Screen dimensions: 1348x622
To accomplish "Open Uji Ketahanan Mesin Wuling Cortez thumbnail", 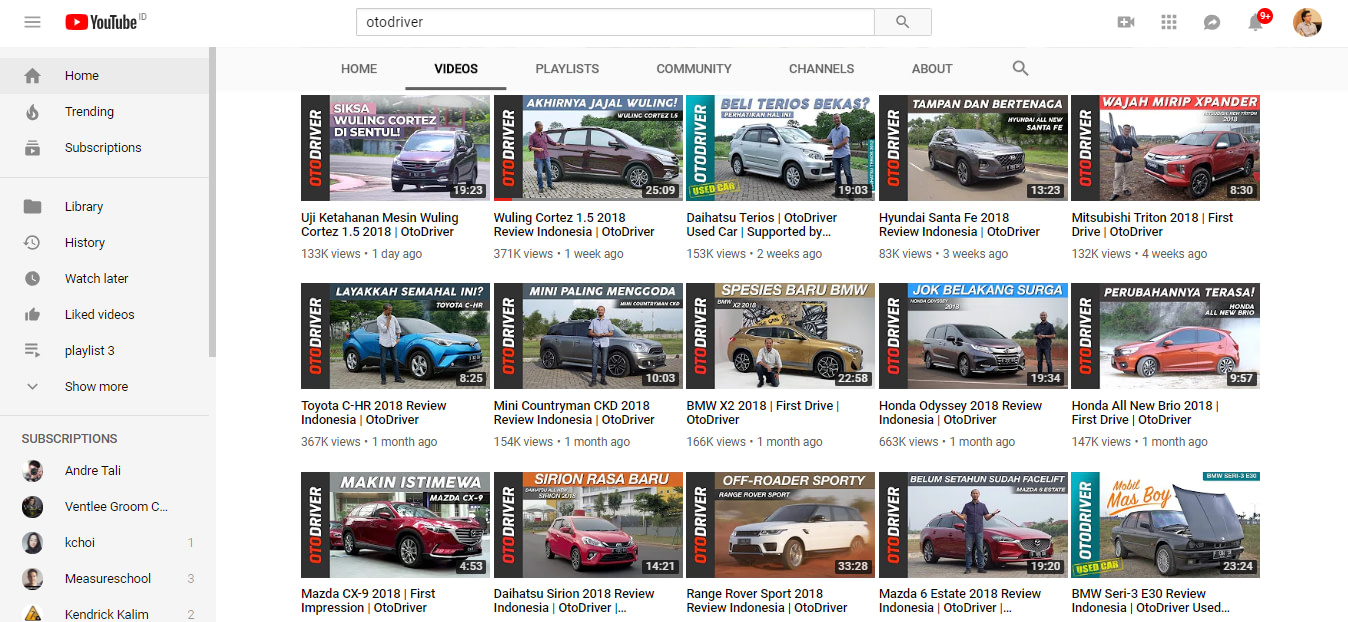I will (395, 148).
